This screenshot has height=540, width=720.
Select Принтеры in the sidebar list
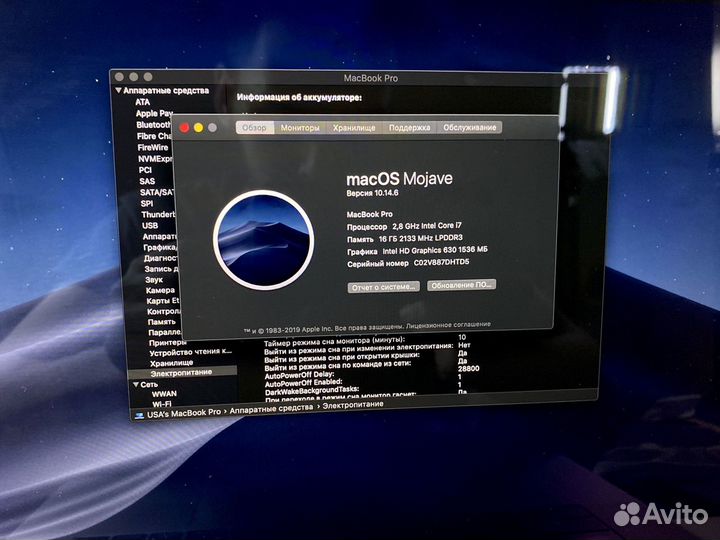(x=167, y=341)
